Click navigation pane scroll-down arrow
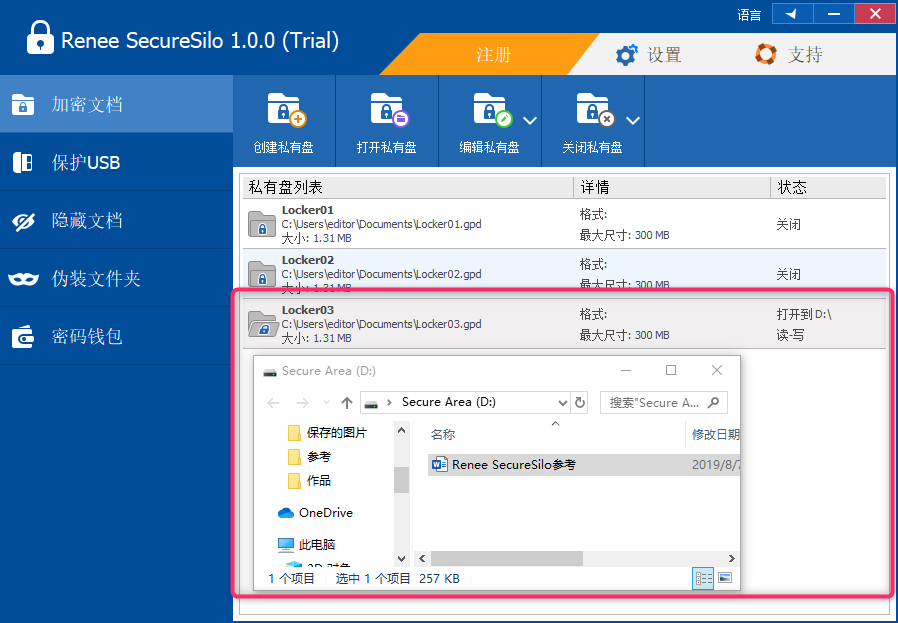This screenshot has width=898, height=623. [x=401, y=559]
